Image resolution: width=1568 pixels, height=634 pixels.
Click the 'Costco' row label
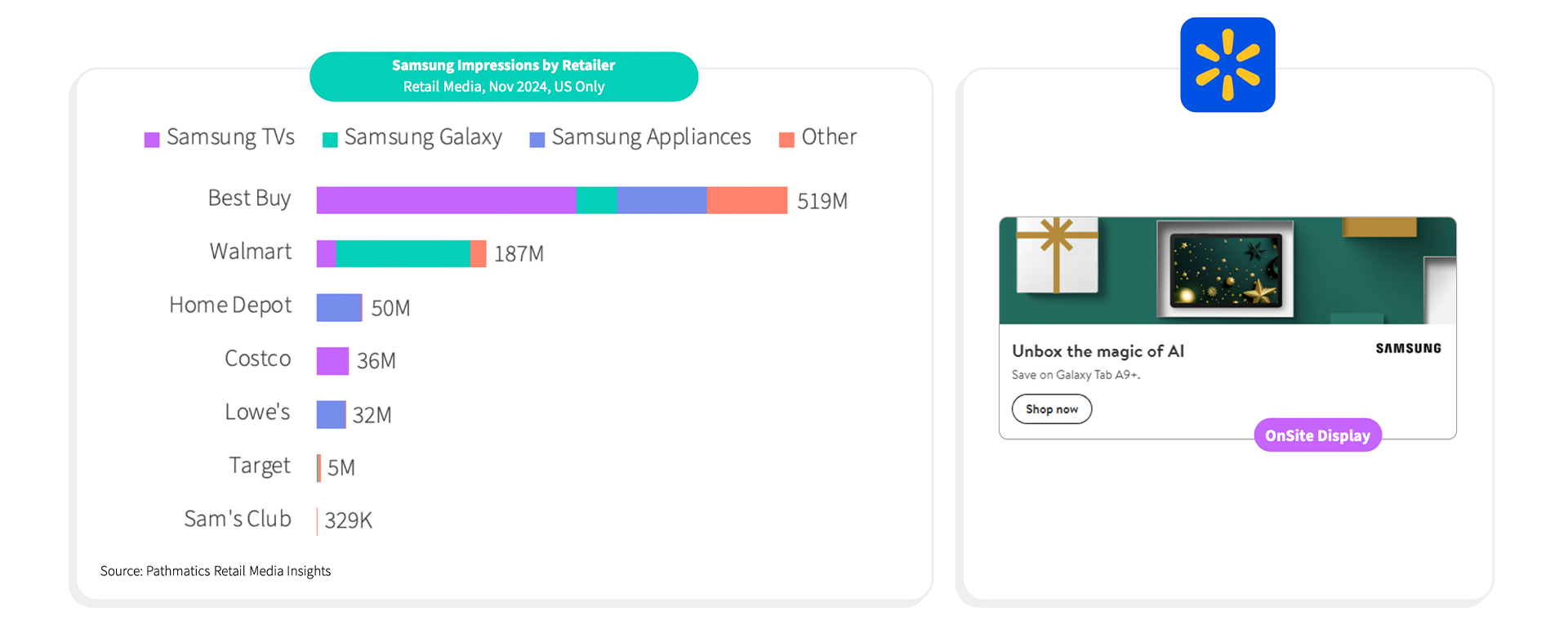258,359
